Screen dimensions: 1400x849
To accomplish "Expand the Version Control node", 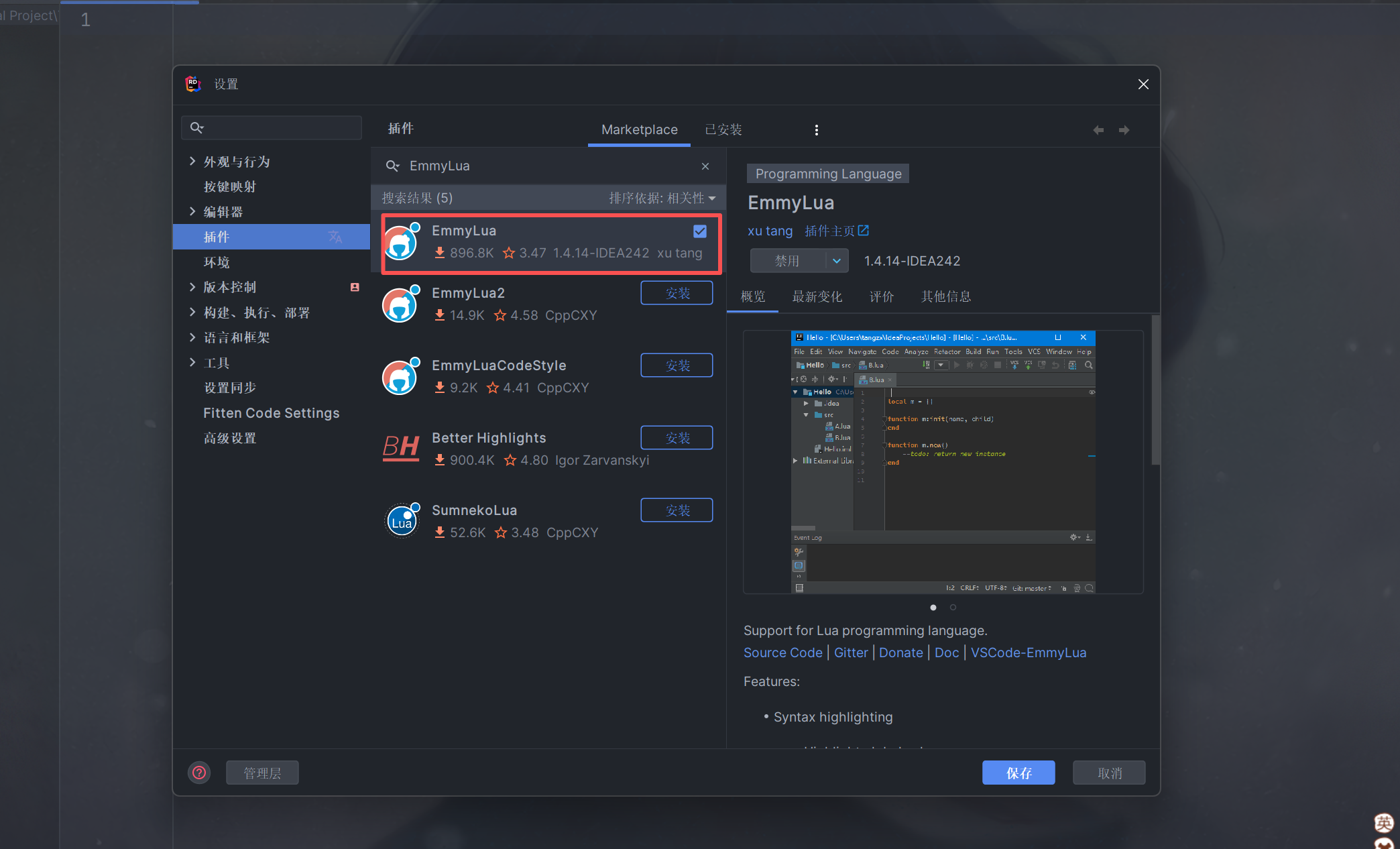I will [x=192, y=287].
